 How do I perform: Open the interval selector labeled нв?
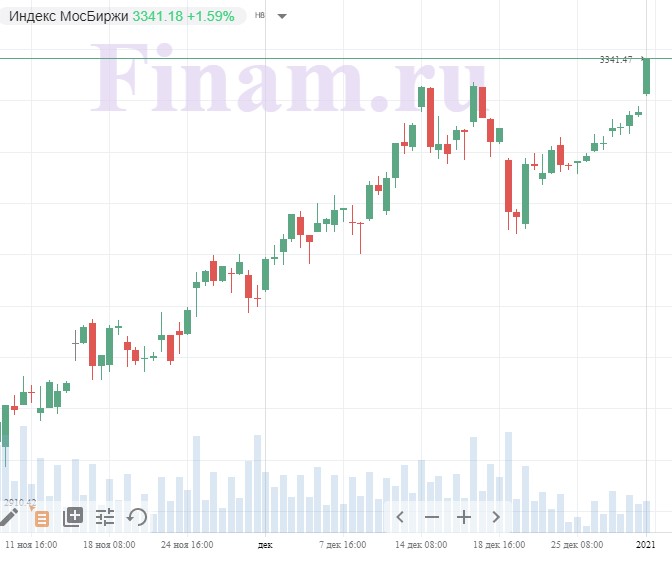coord(260,15)
